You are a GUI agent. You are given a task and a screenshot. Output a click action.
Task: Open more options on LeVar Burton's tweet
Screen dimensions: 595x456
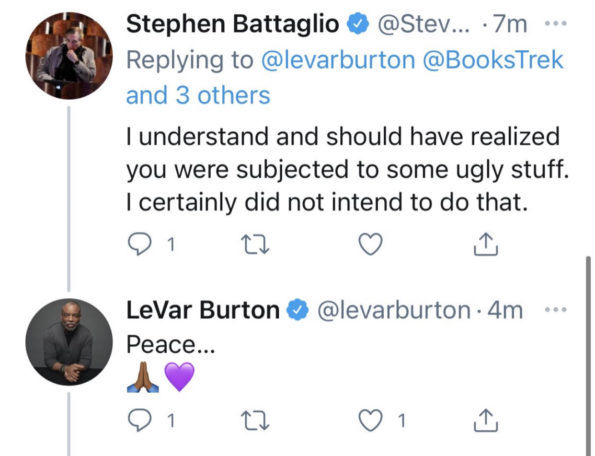[556, 310]
